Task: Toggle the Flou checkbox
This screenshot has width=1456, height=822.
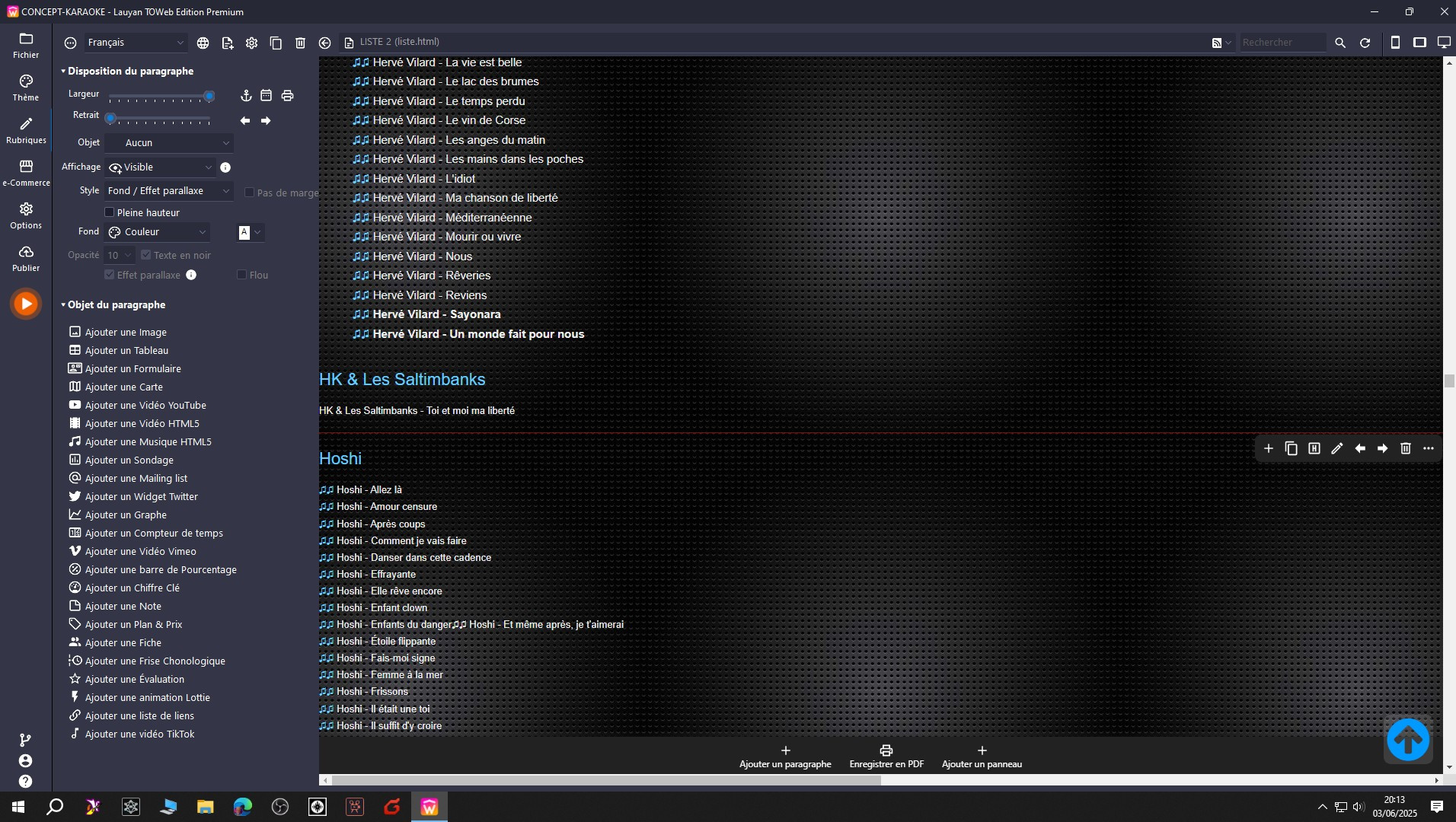Action: pyautogui.click(x=241, y=275)
